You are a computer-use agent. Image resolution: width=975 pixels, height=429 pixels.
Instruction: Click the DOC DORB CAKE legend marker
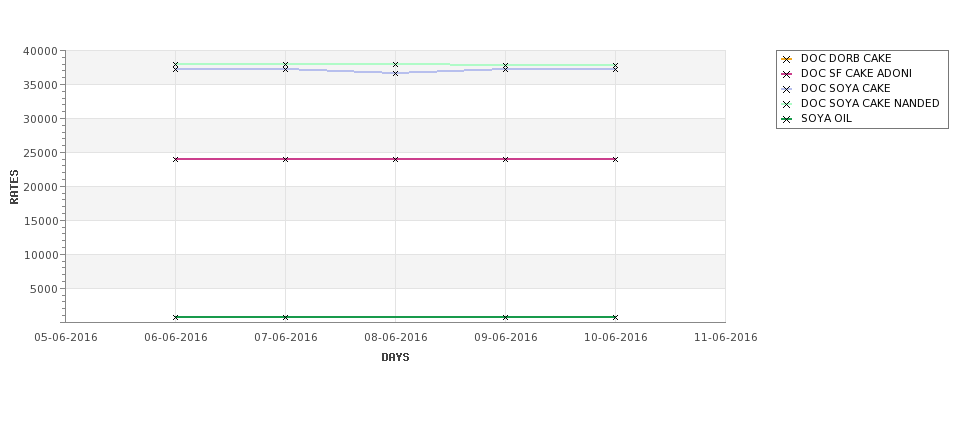(x=786, y=59)
